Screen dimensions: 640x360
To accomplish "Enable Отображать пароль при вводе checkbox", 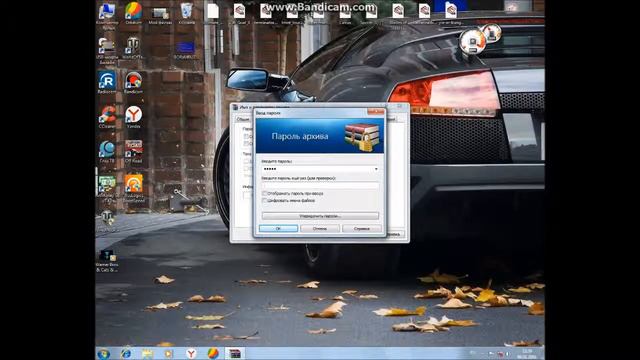I will (x=264, y=193).
